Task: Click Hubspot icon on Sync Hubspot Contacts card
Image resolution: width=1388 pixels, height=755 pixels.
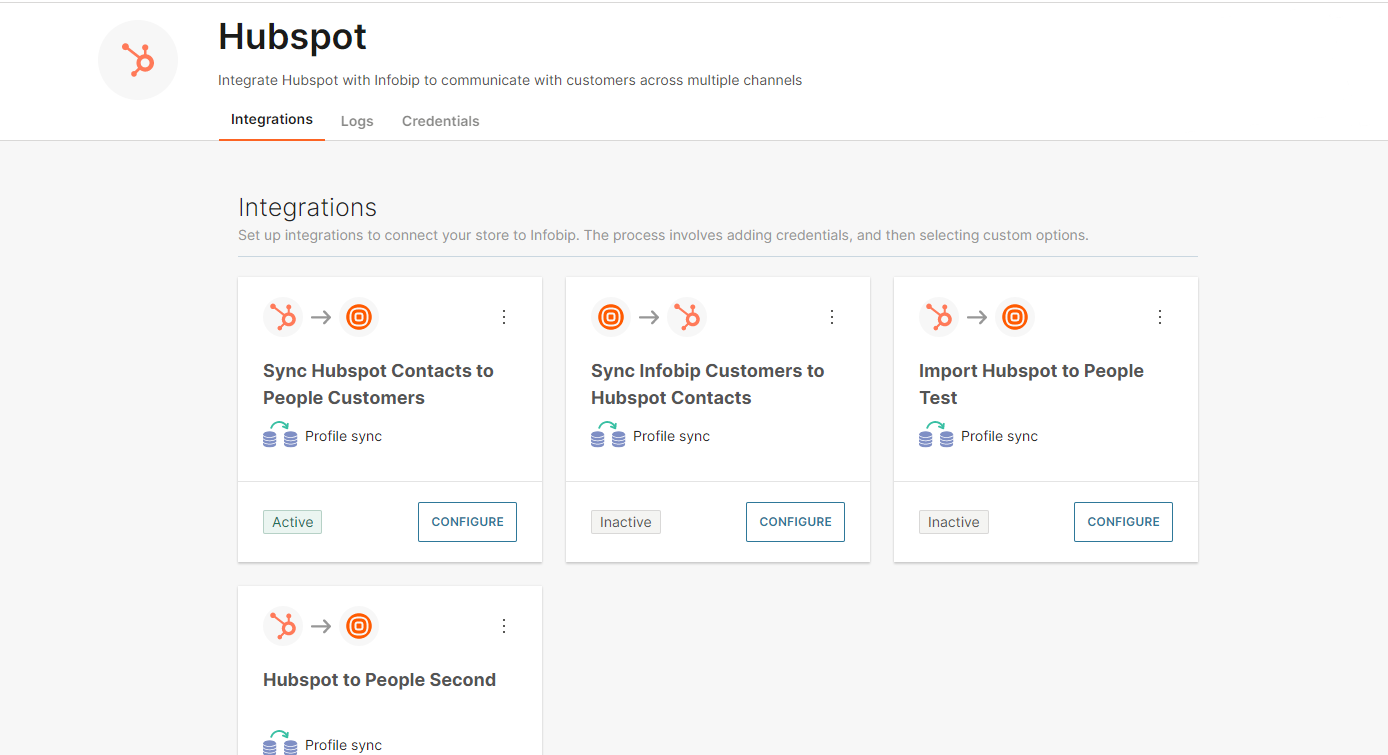Action: point(283,317)
